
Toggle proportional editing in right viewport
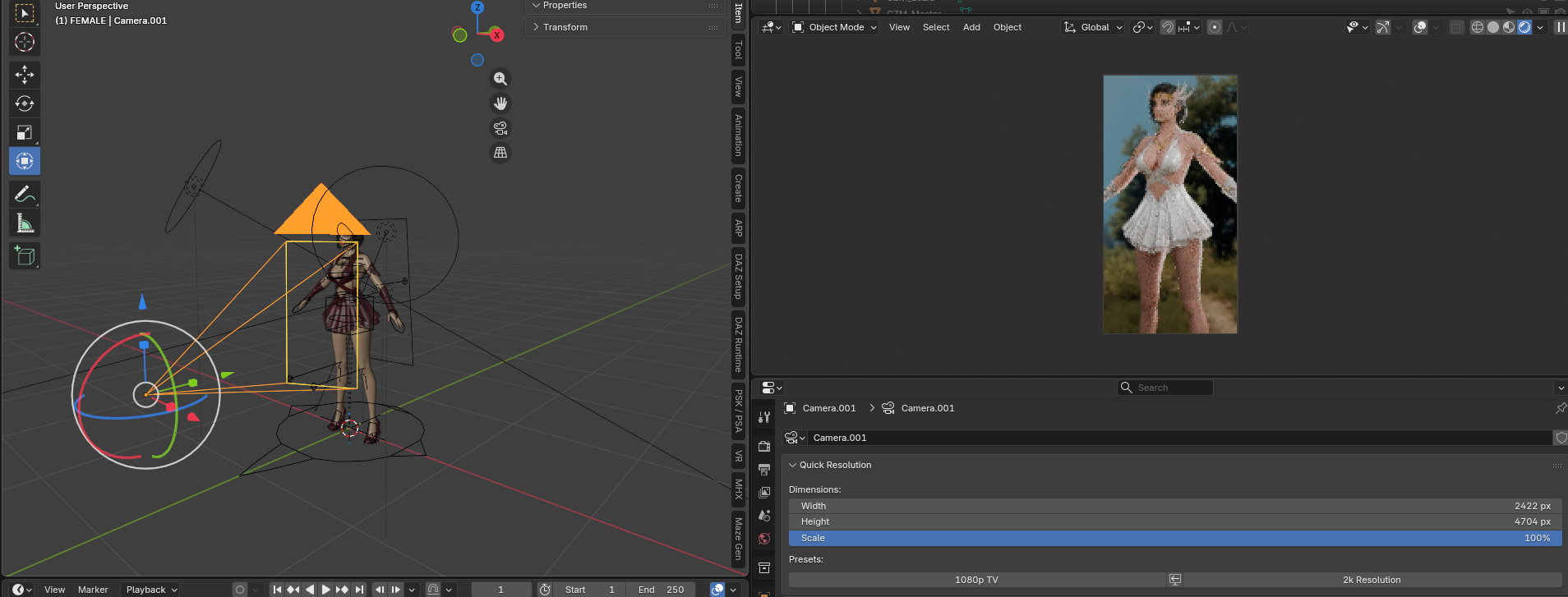pyautogui.click(x=1215, y=27)
